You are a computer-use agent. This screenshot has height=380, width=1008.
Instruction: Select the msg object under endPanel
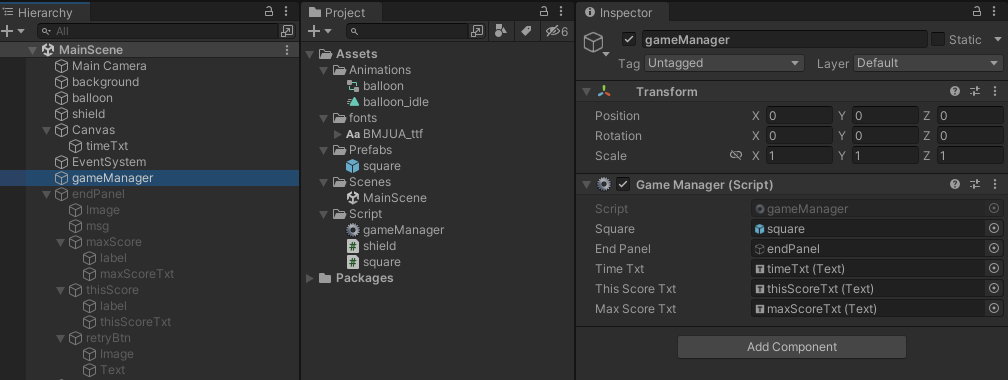(97, 226)
